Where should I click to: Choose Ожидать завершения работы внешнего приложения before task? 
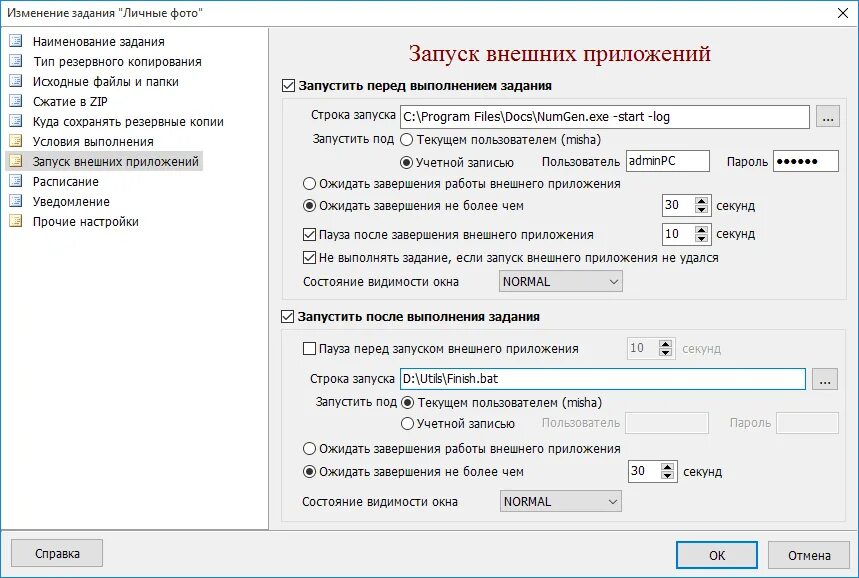(310, 184)
